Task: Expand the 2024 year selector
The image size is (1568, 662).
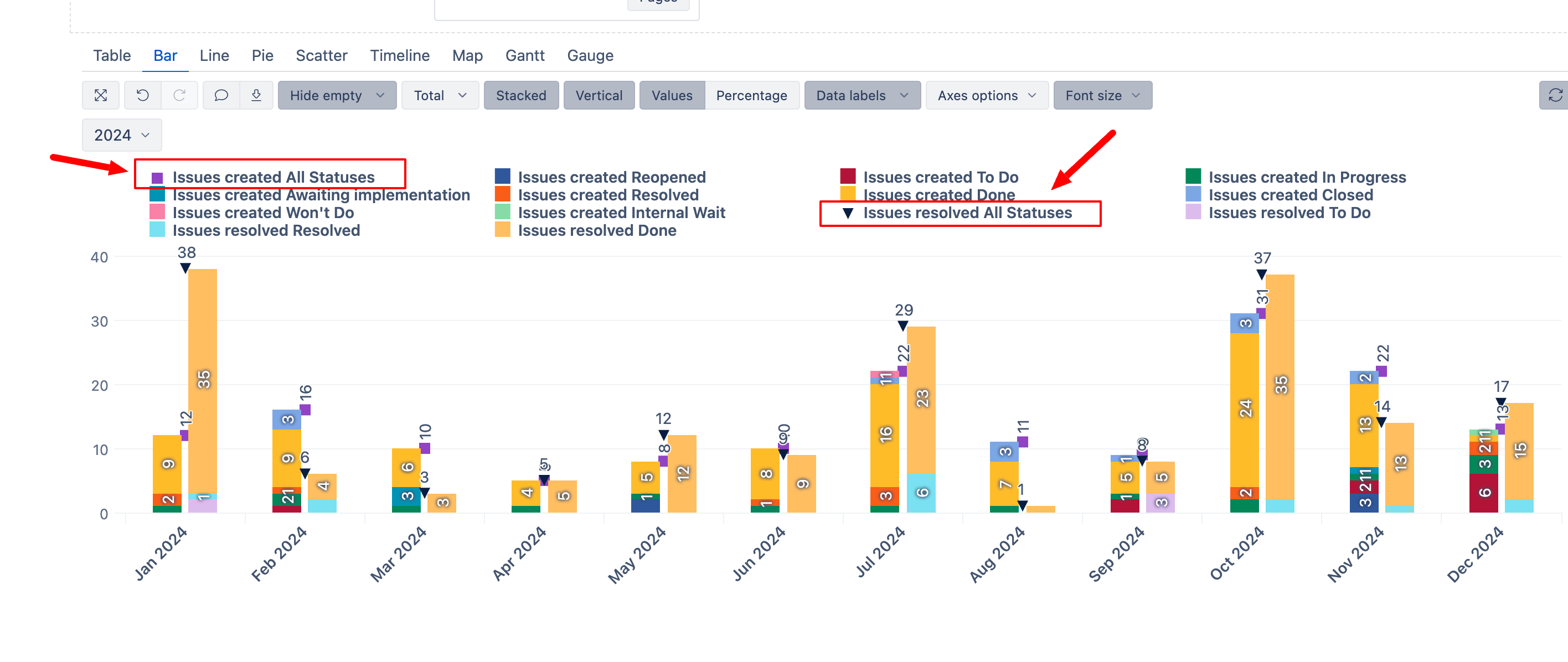Action: click(x=122, y=135)
